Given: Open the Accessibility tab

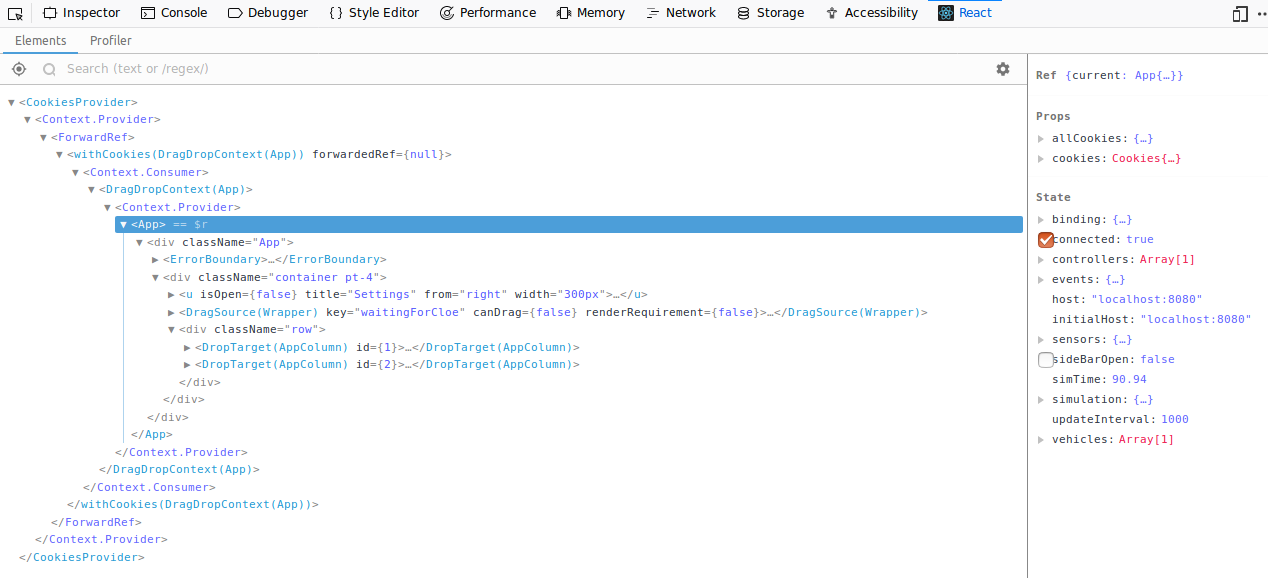Looking at the screenshot, I should (x=871, y=13).
